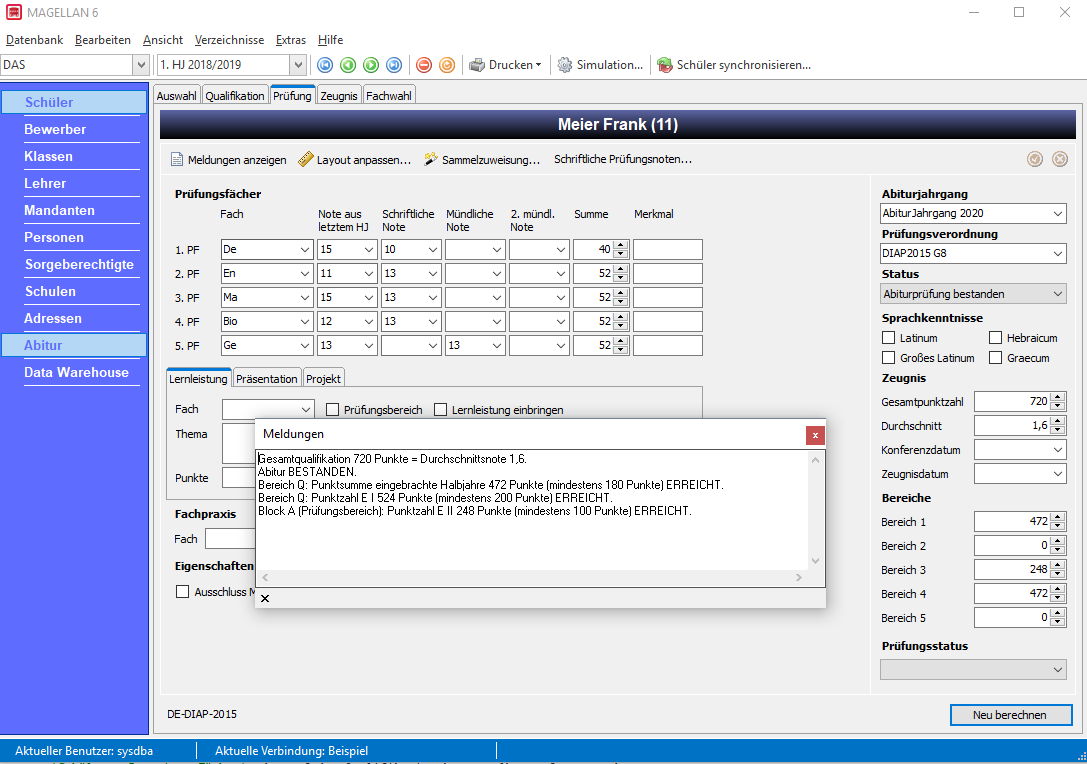Select Klassen in the left sidebar
1087x764 pixels.
tap(49, 157)
